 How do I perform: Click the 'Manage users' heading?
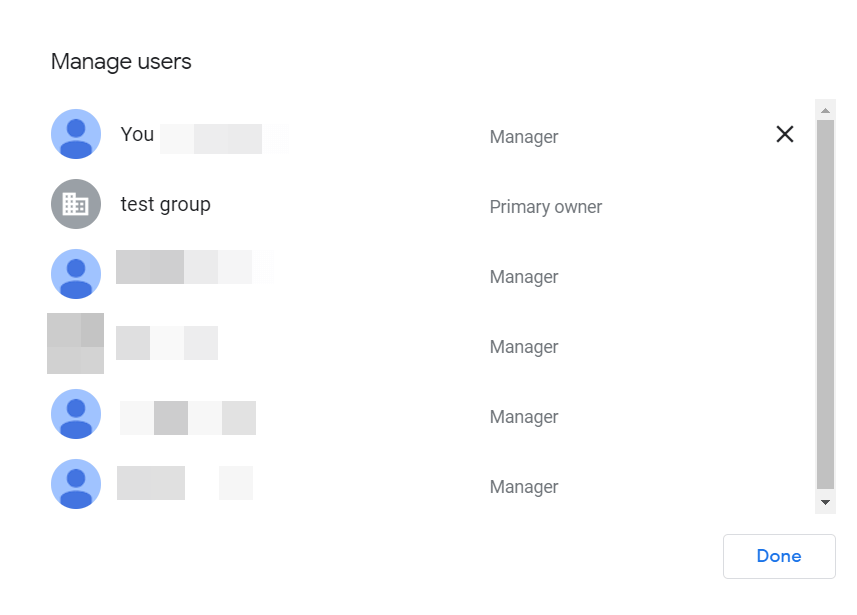(121, 62)
